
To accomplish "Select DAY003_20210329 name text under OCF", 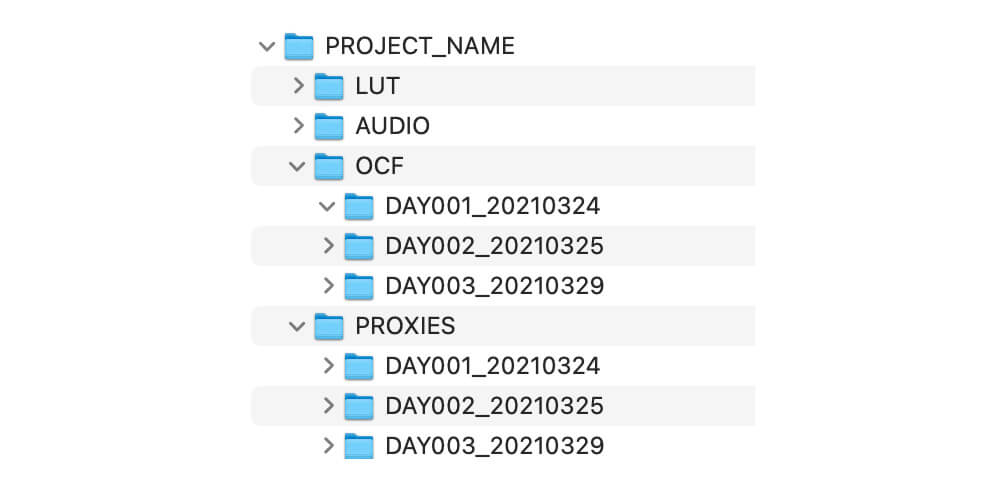I will [x=495, y=286].
